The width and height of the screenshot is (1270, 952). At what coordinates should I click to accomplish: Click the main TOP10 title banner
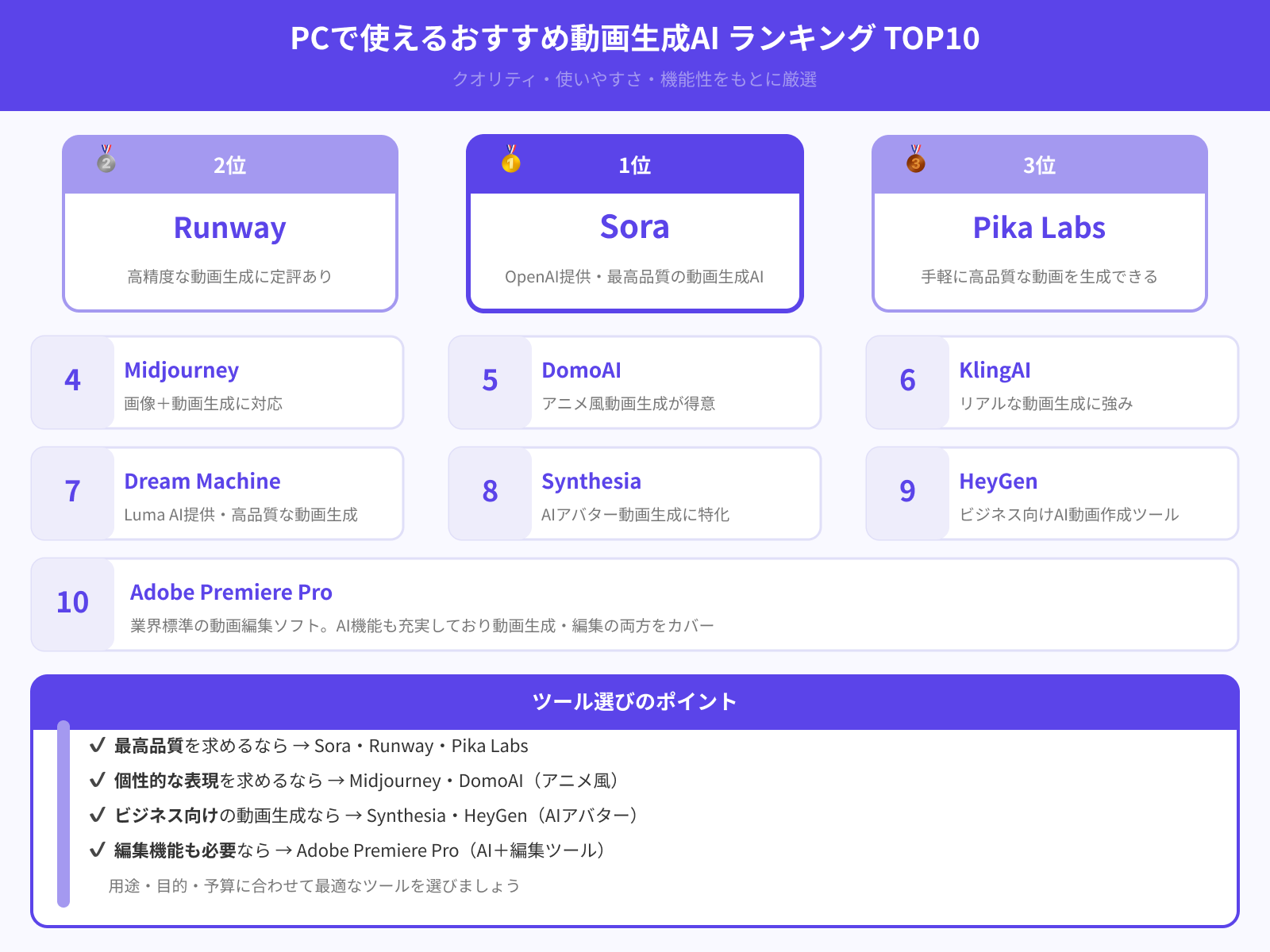tap(634, 37)
